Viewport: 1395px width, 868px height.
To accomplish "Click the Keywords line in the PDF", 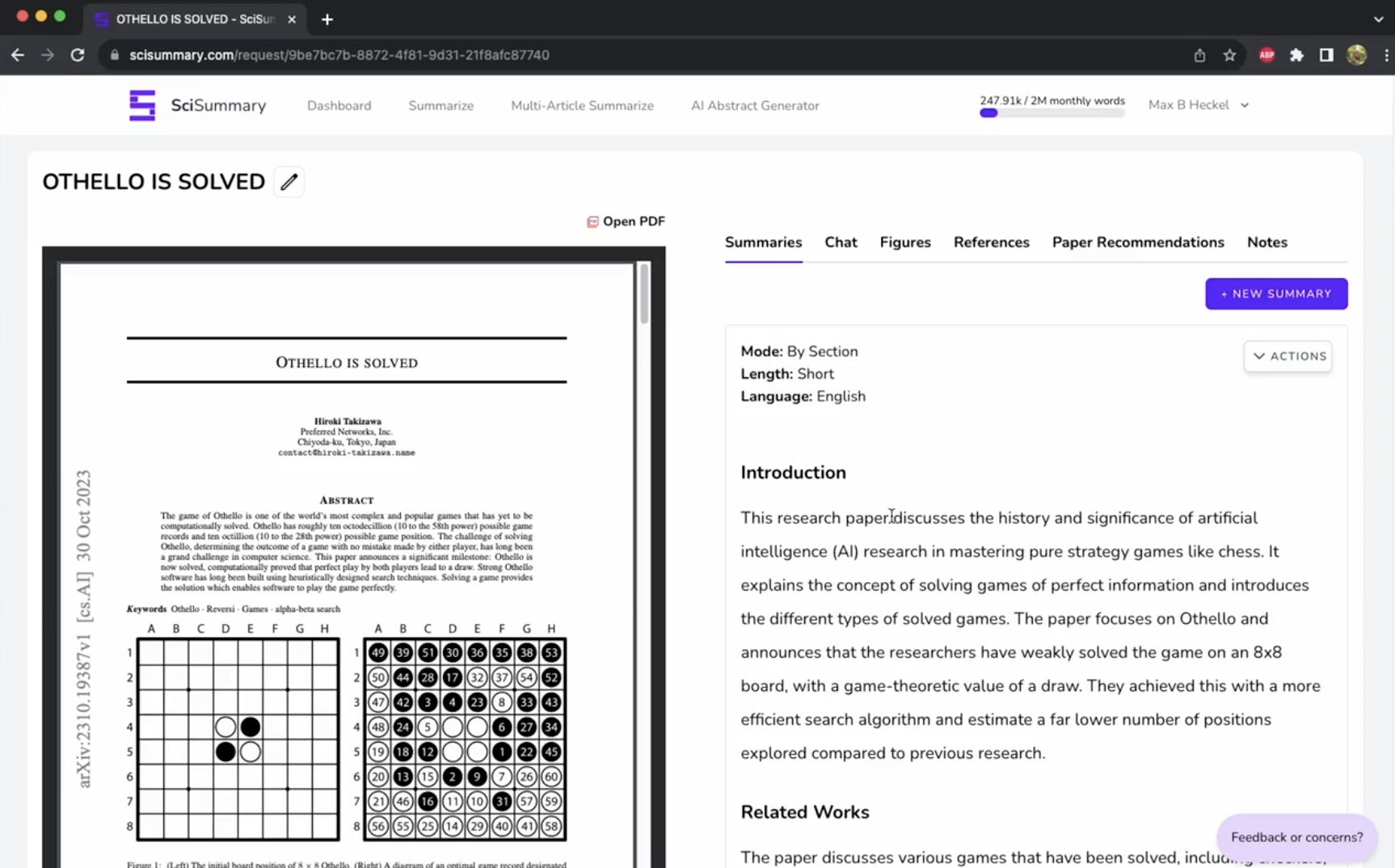I will (234, 609).
